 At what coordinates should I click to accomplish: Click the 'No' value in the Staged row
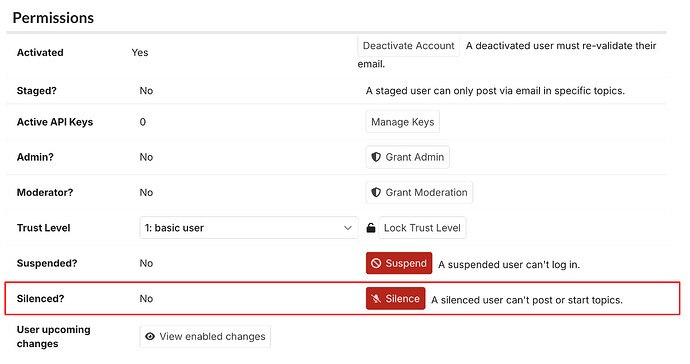pos(146,91)
